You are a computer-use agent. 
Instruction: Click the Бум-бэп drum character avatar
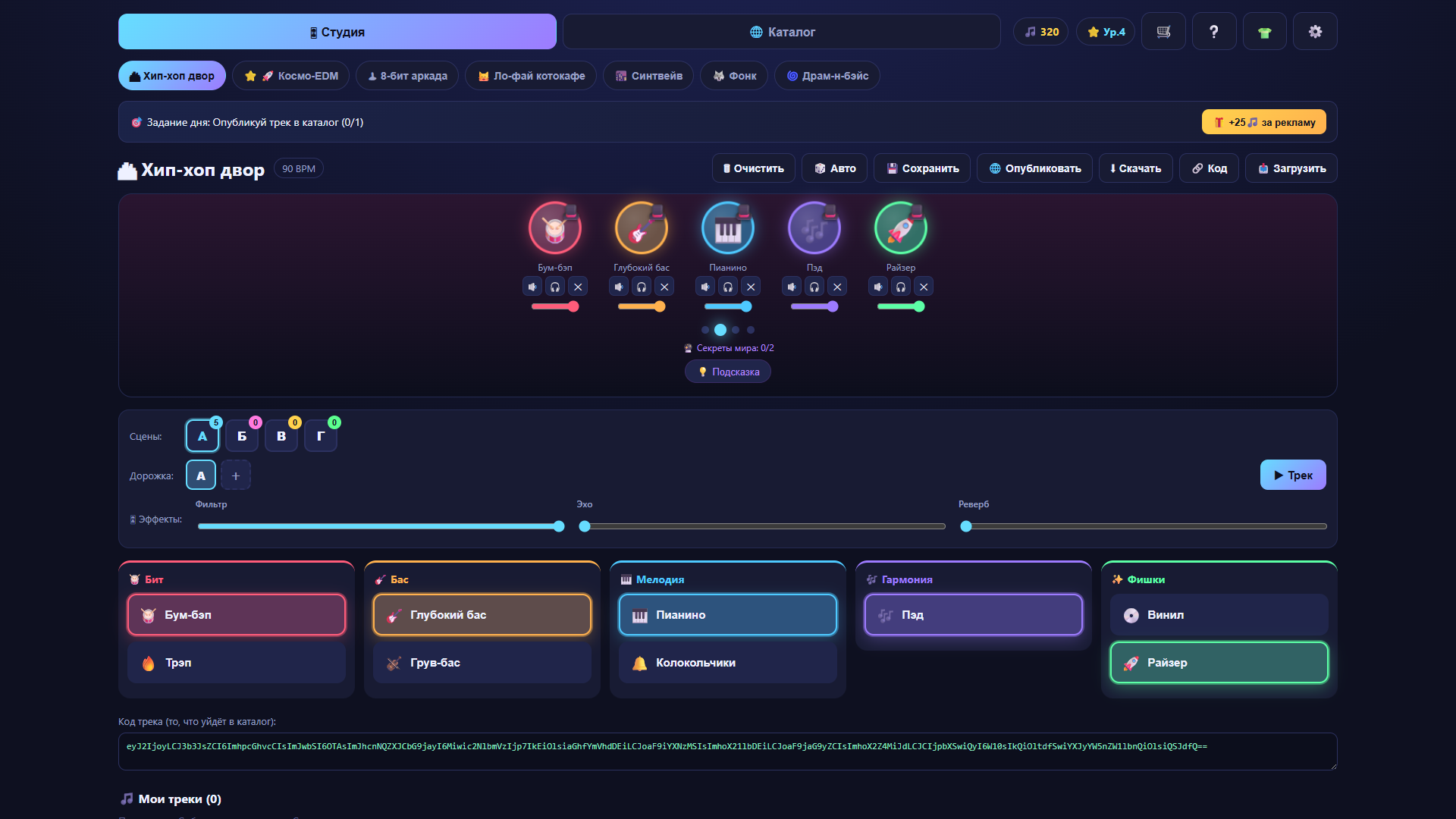tap(555, 228)
